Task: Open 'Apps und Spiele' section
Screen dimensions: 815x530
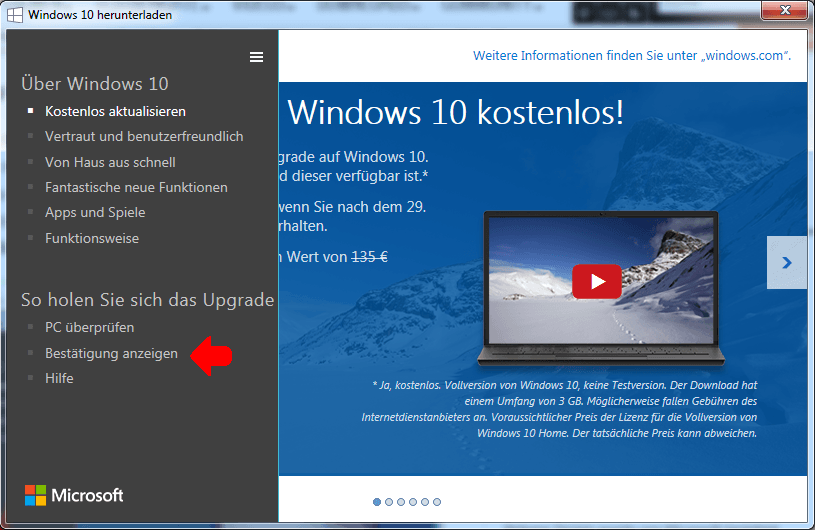Action: coord(95,212)
